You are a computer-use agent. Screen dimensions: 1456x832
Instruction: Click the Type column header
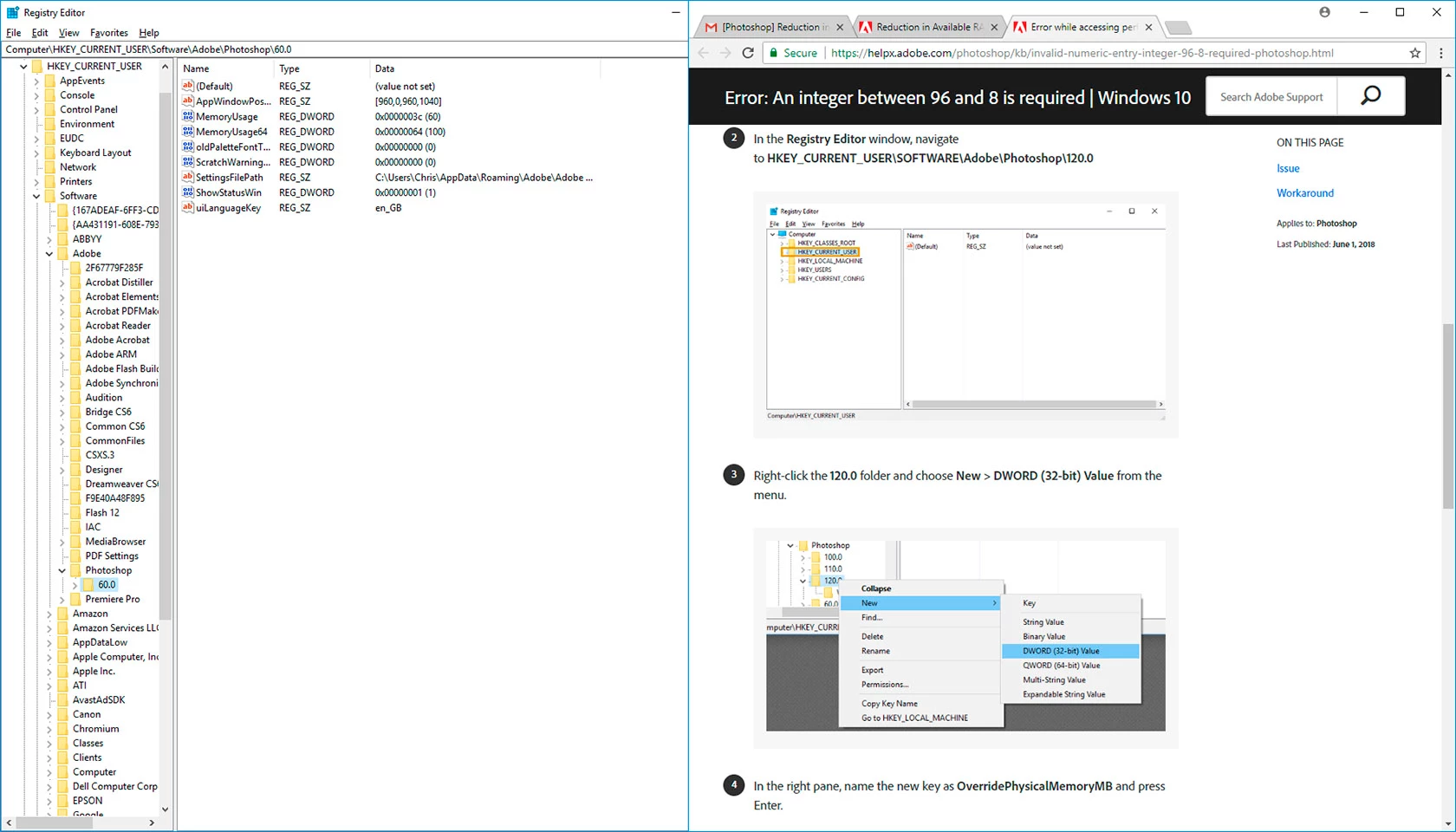(322, 68)
